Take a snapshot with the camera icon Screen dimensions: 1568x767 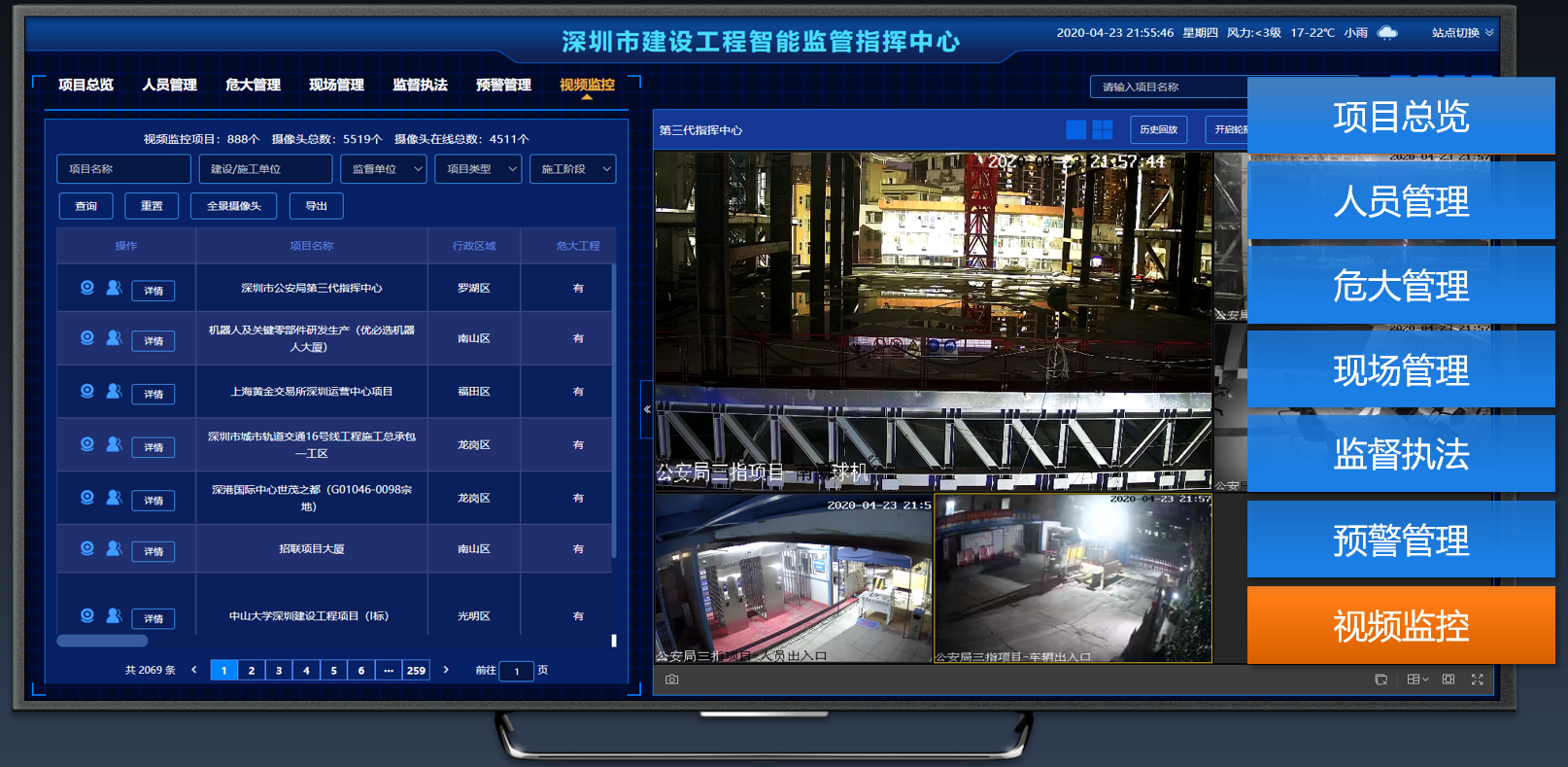pos(672,680)
